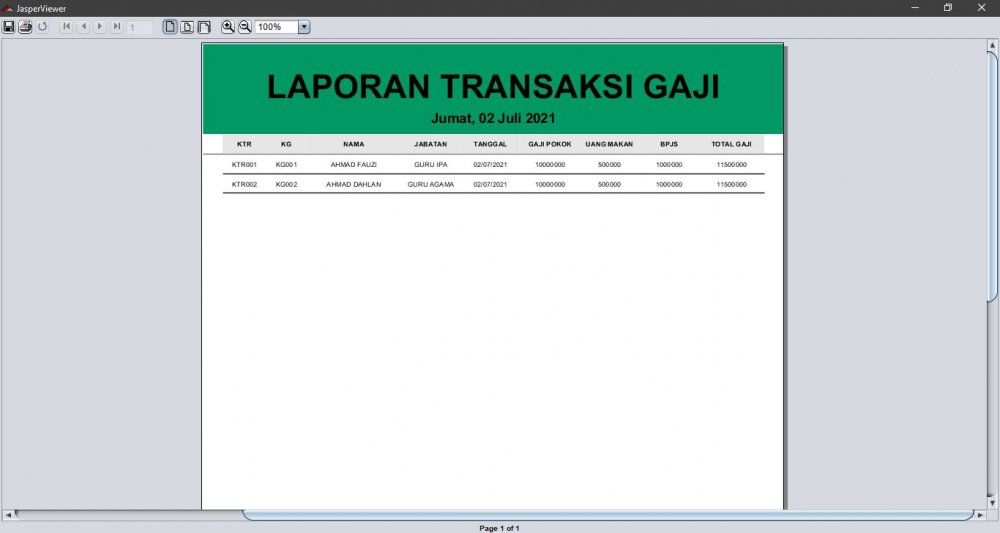Click the Zoom In magnifier
This screenshot has width=1000, height=533.
click(228, 27)
